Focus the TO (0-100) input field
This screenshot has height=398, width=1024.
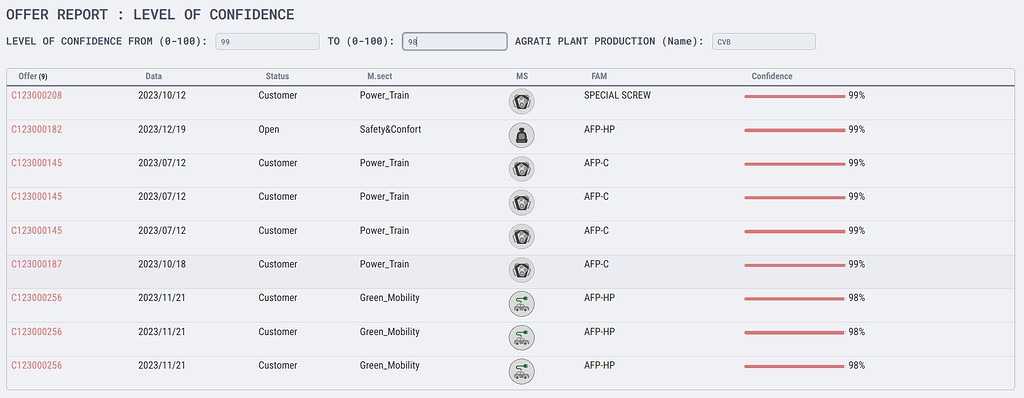pos(455,41)
